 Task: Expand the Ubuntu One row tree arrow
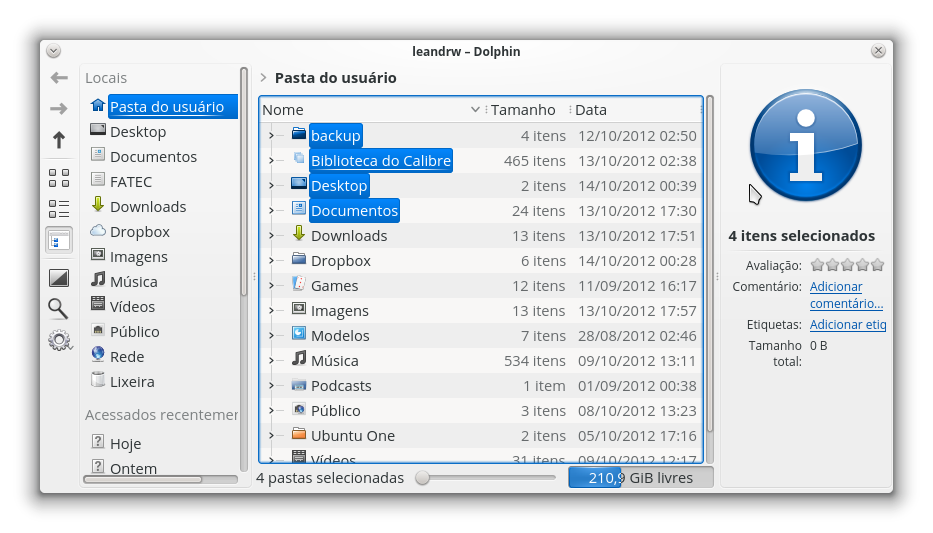tap(271, 435)
